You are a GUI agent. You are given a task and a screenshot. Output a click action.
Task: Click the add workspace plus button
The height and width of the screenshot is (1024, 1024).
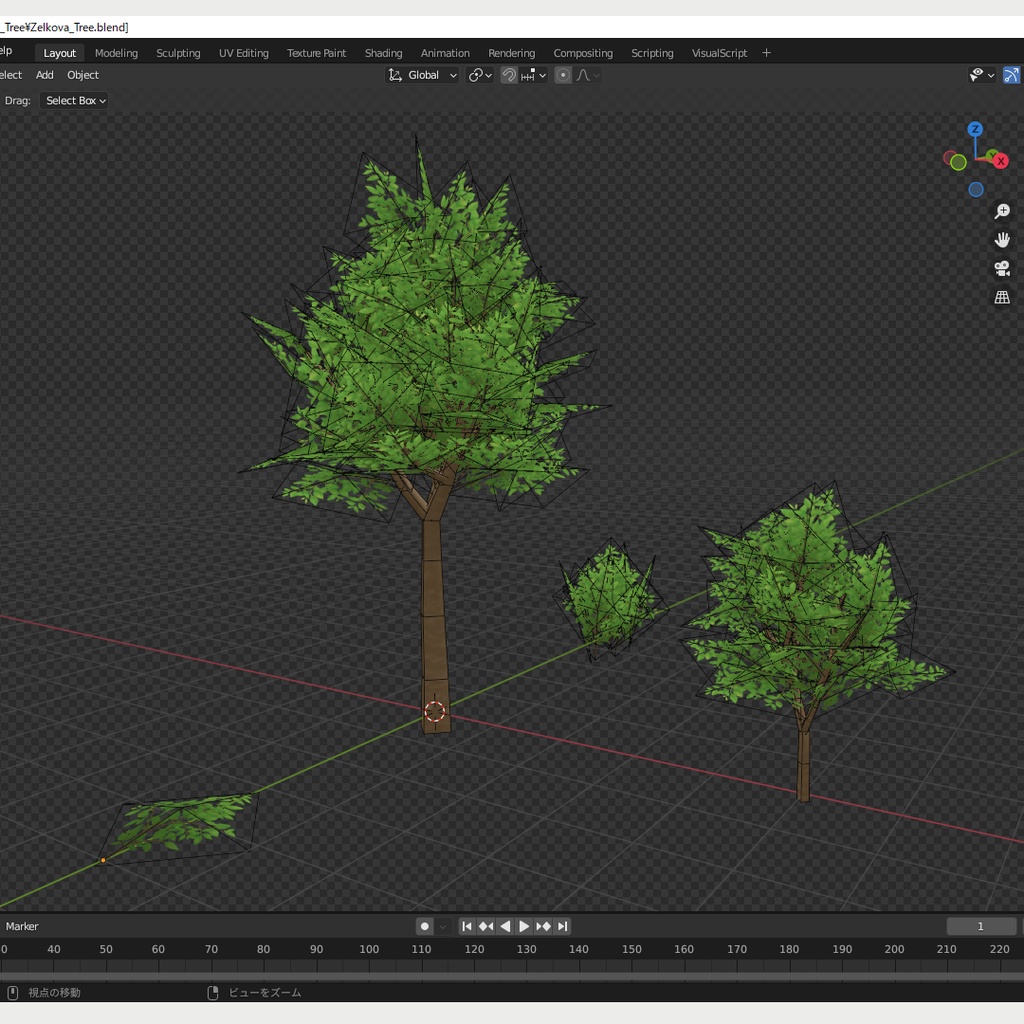[x=767, y=53]
